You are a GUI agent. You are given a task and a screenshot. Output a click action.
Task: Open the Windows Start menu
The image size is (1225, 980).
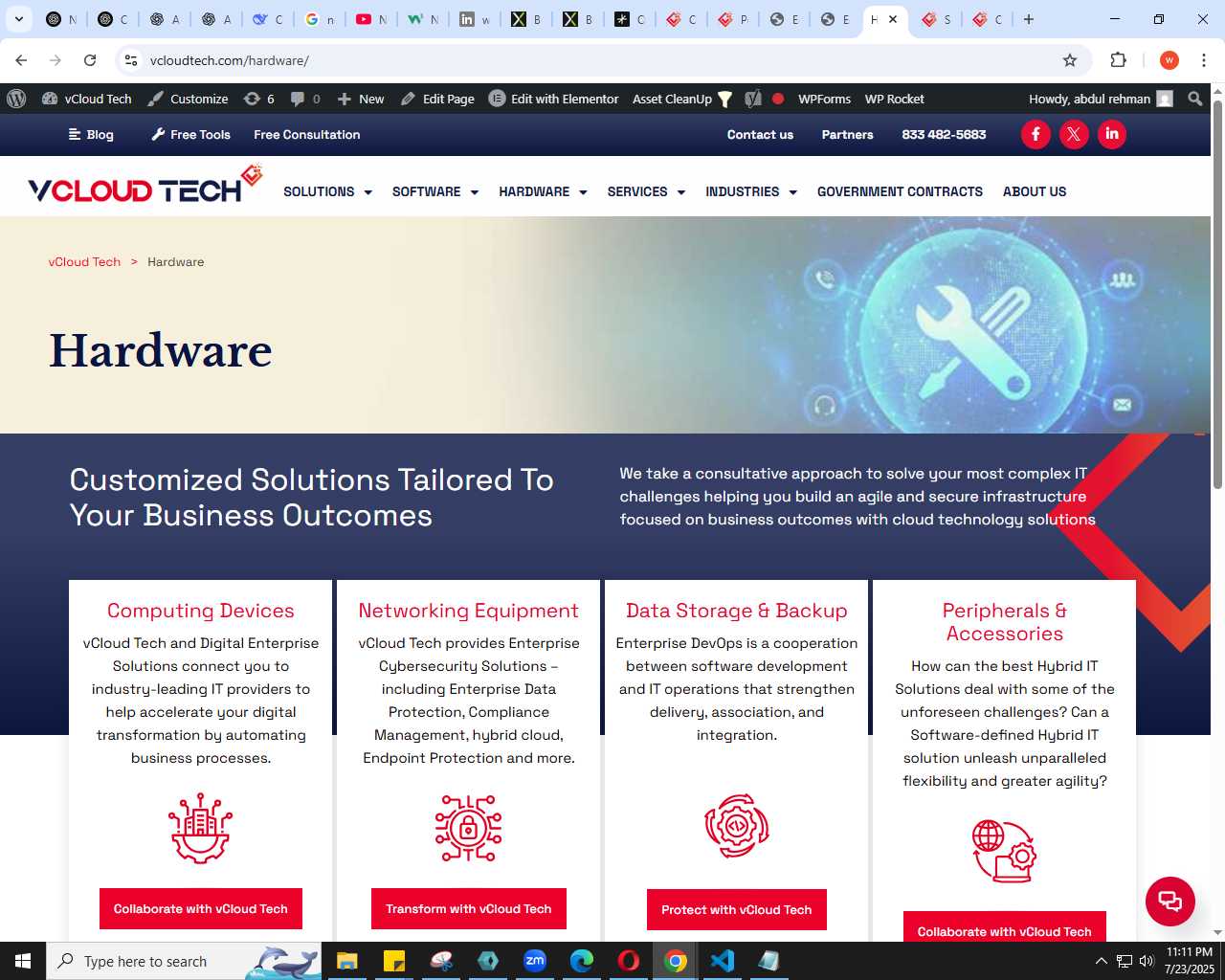(x=23, y=961)
